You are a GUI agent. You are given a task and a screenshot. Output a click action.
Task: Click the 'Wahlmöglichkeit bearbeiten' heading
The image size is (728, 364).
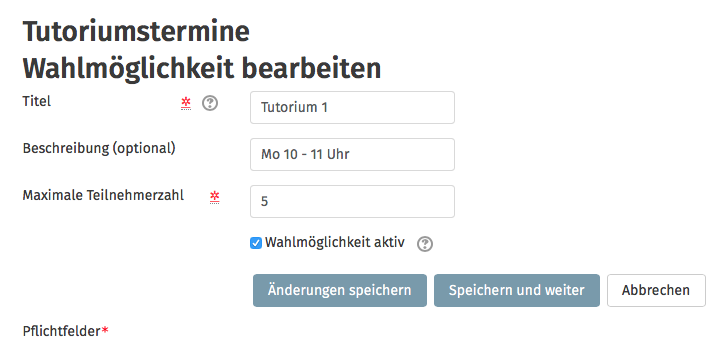202,69
